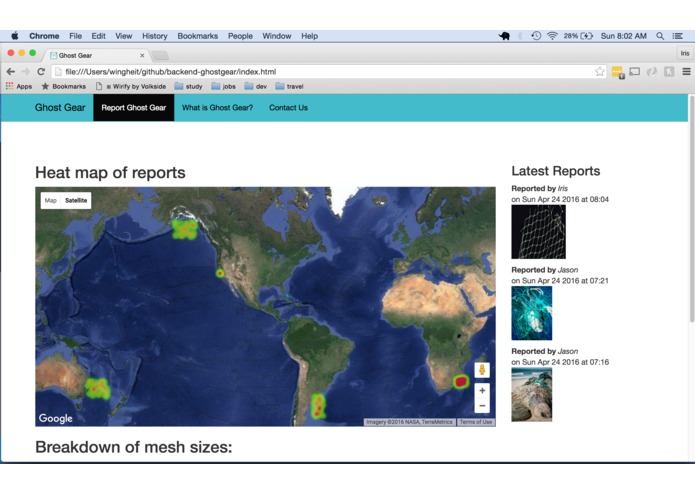Open Jason's 07:16 turtle photo
The height and width of the screenshot is (494, 695).
click(531, 394)
